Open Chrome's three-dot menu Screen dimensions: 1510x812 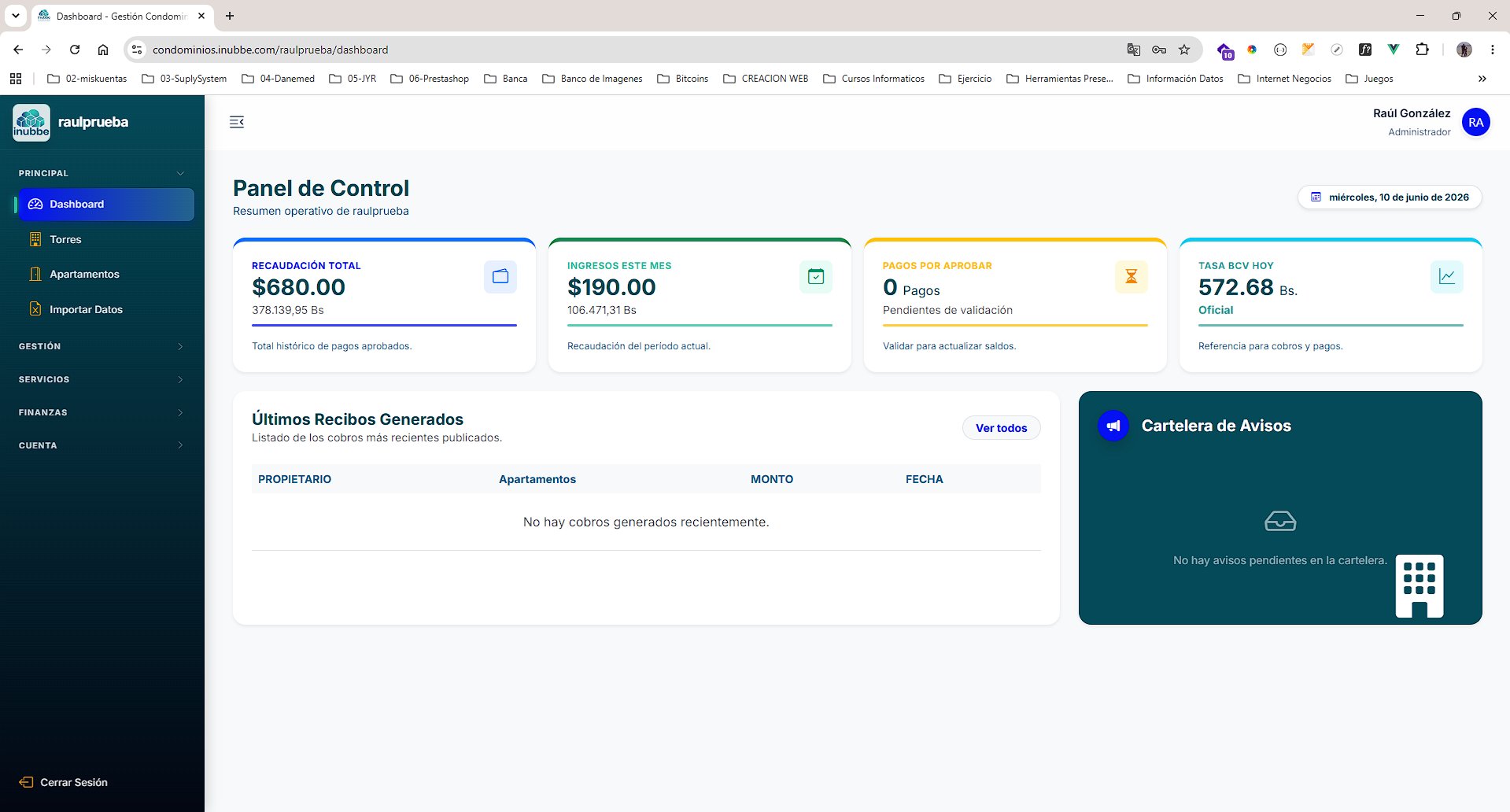pyautogui.click(x=1493, y=50)
